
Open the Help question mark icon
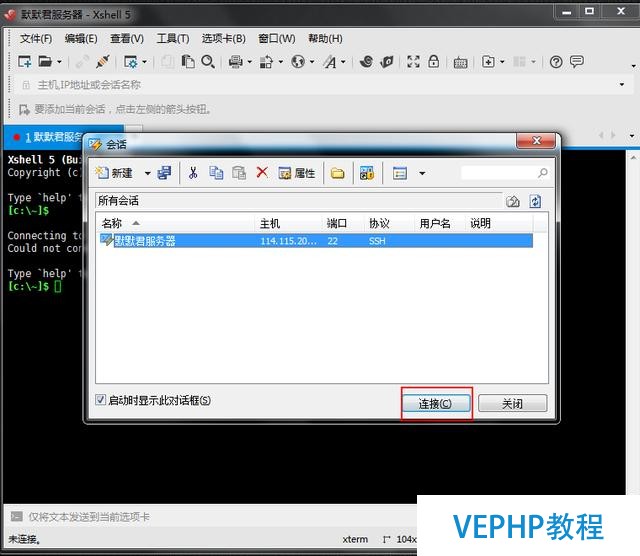click(556, 62)
